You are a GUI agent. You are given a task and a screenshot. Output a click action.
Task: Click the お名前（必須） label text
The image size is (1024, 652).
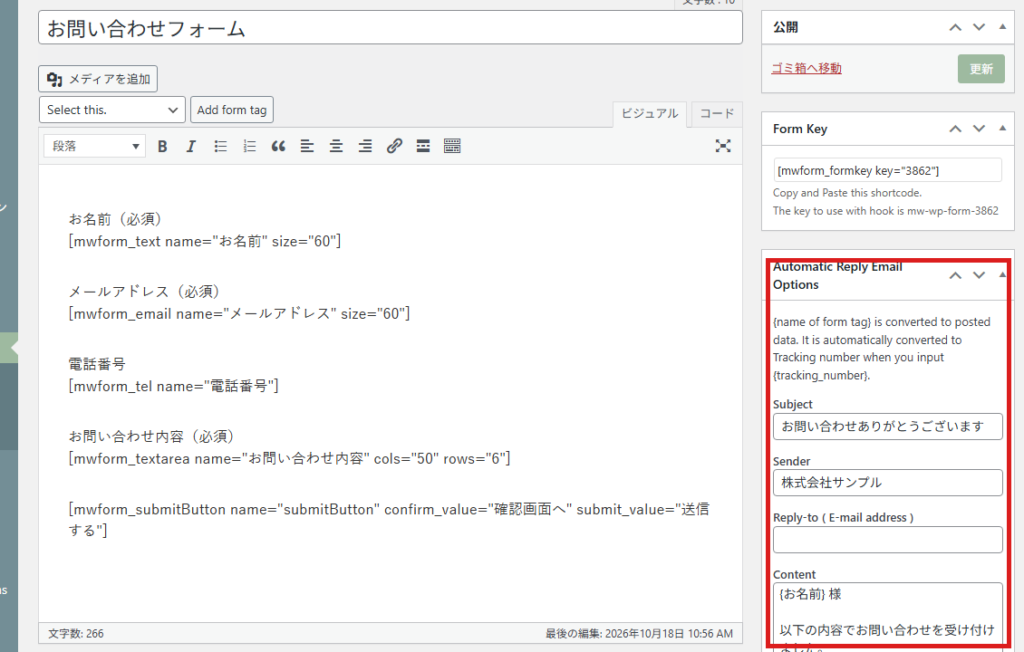[x=115, y=220]
